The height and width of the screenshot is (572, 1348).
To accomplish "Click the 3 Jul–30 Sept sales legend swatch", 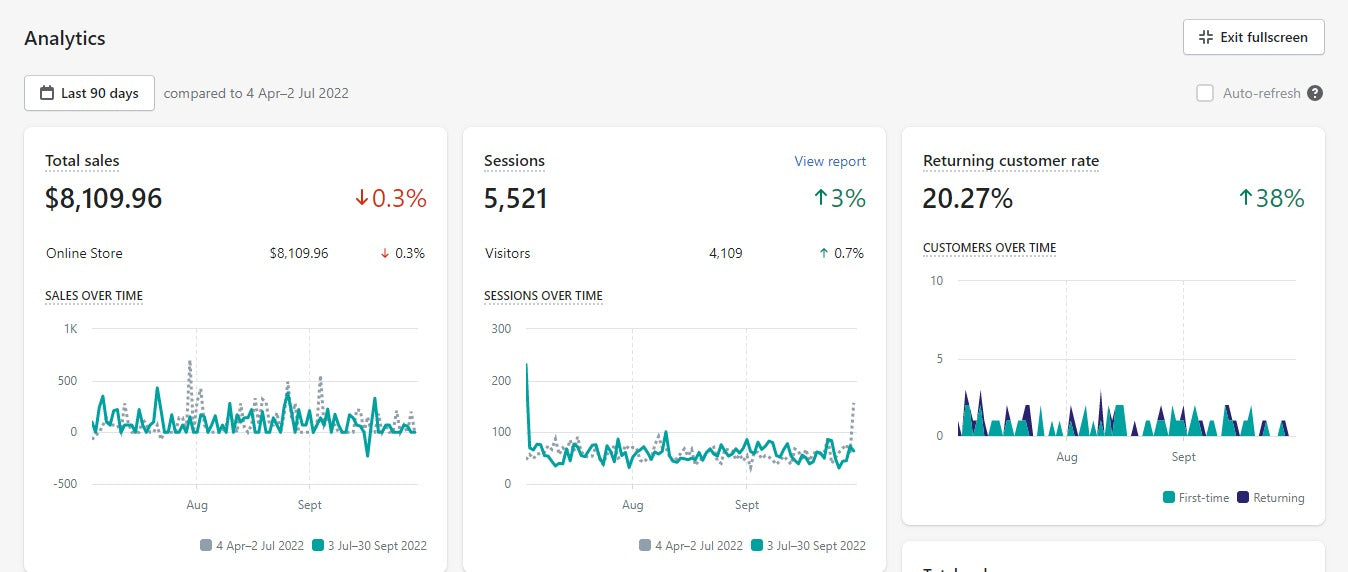I will click(x=318, y=545).
